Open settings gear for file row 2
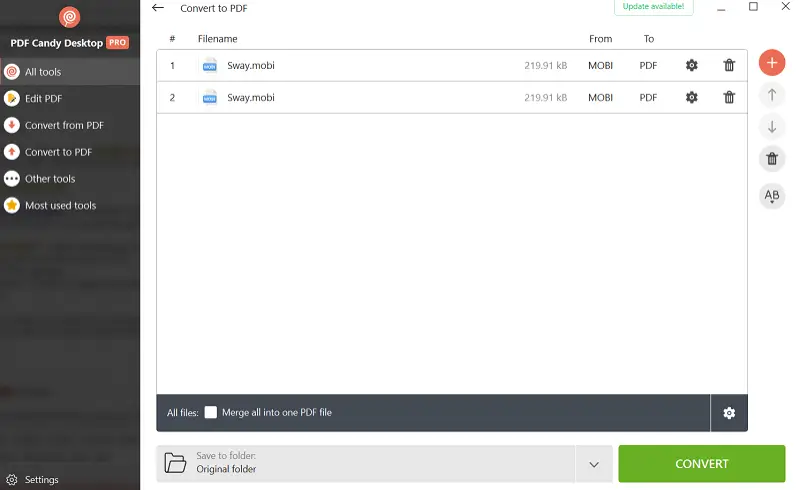 click(x=691, y=97)
